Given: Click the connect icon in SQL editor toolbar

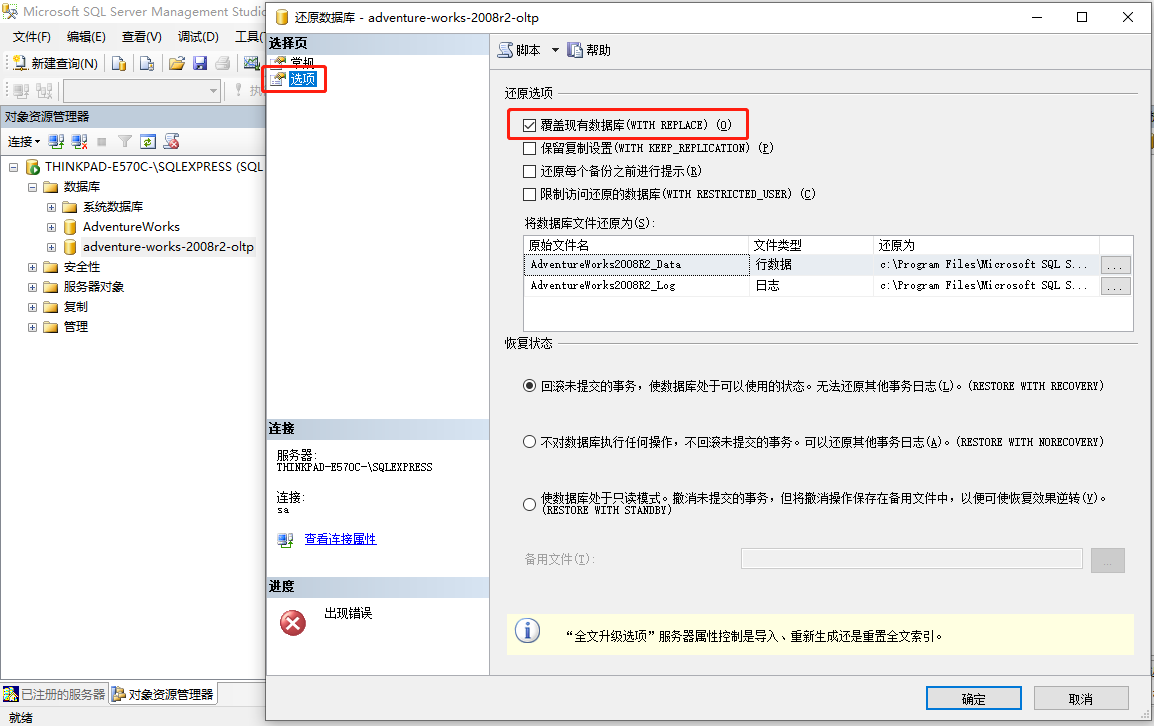Looking at the screenshot, I should pyautogui.click(x=21, y=91).
